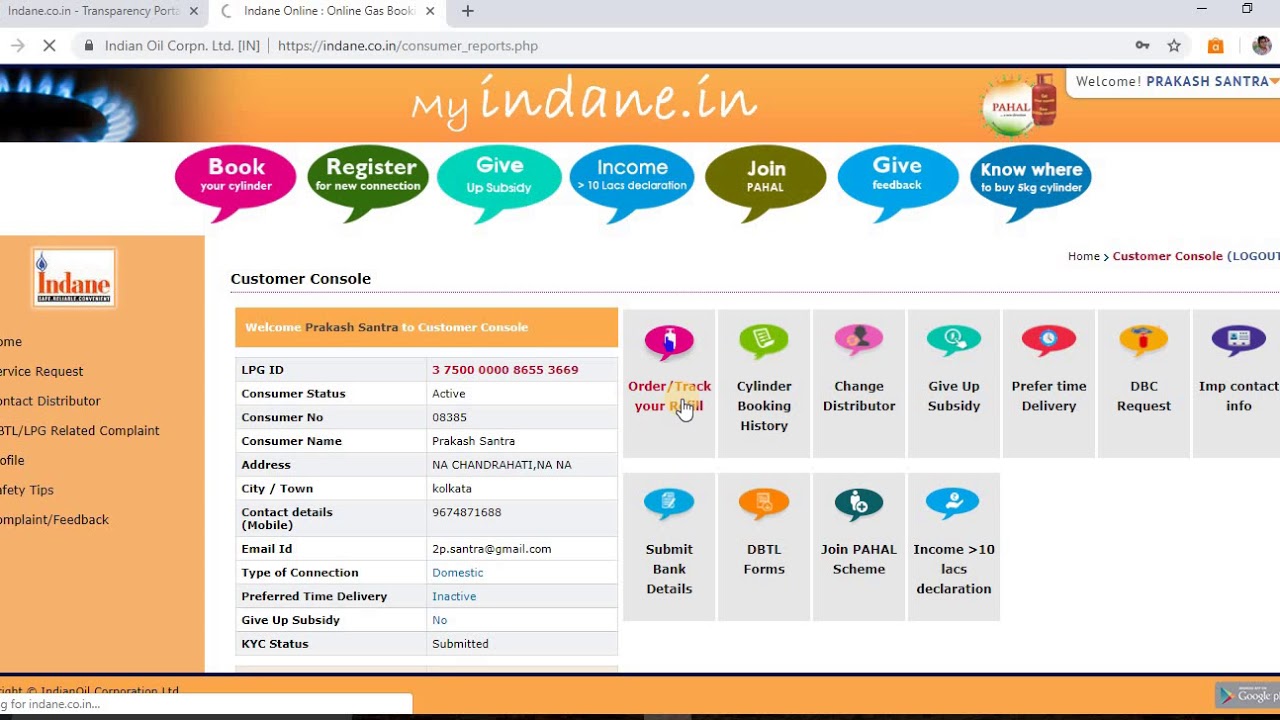Open Contact Distributor in sidebar
Image resolution: width=1280 pixels, height=720 pixels.
tap(50, 401)
